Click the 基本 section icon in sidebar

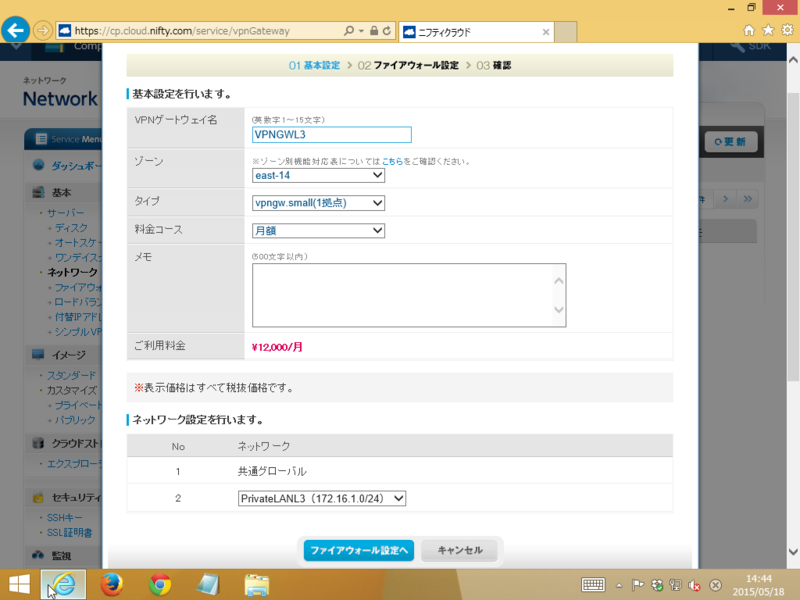pyautogui.click(x=38, y=192)
